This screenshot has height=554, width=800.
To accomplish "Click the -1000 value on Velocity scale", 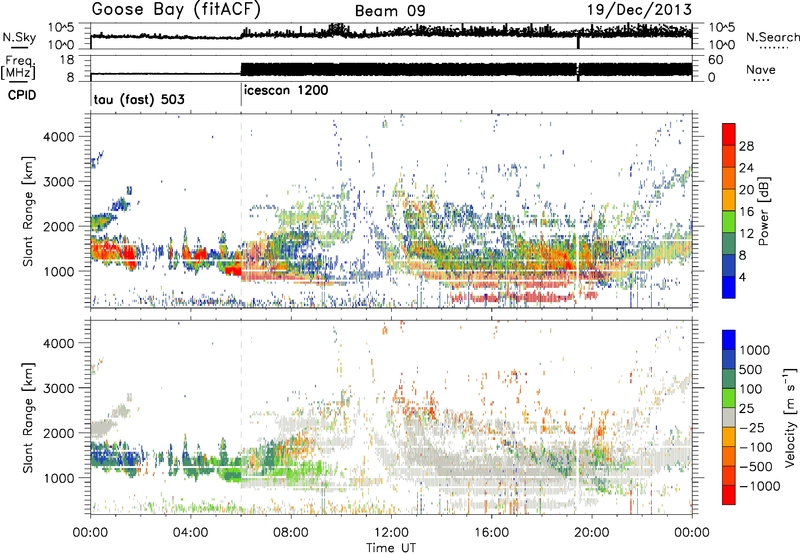I will pos(760,486).
